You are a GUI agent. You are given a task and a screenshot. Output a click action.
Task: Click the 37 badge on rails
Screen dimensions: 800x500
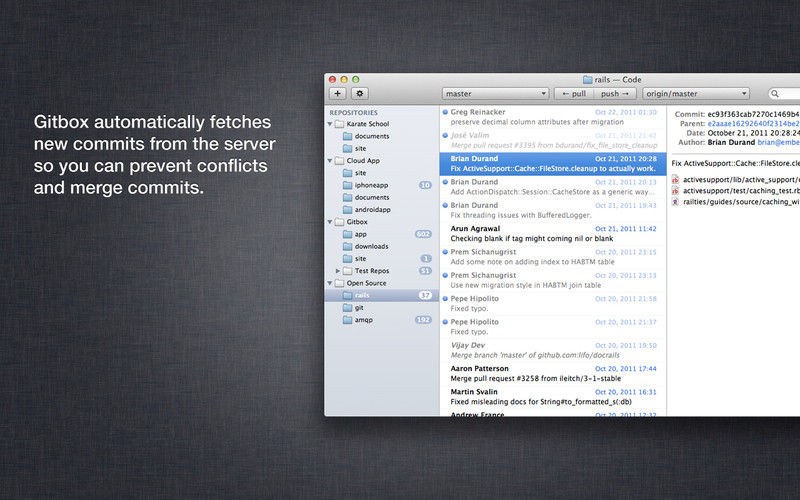(x=425, y=295)
